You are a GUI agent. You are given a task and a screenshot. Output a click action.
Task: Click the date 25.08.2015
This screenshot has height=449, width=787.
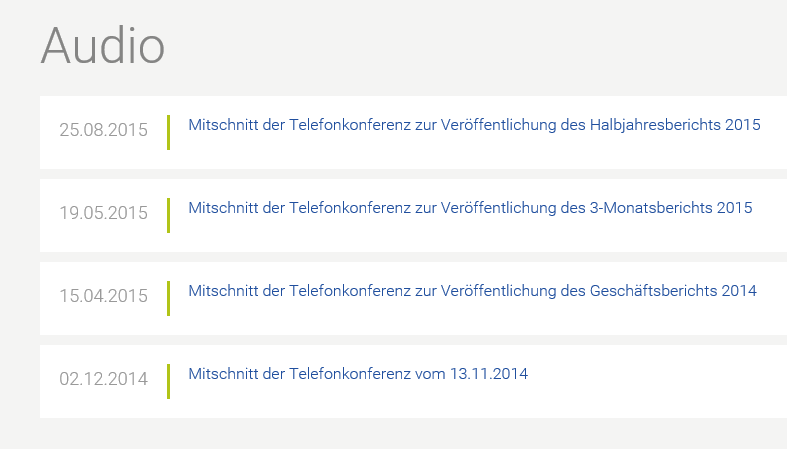point(103,130)
